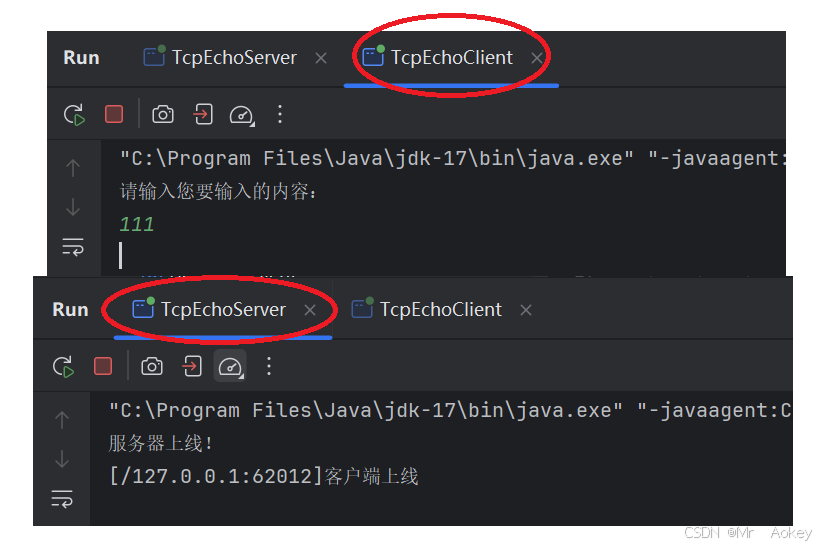Image resolution: width=818 pixels, height=548 pixels.
Task: Close TcpEchoServer tab in upper panel
Action: click(x=321, y=58)
